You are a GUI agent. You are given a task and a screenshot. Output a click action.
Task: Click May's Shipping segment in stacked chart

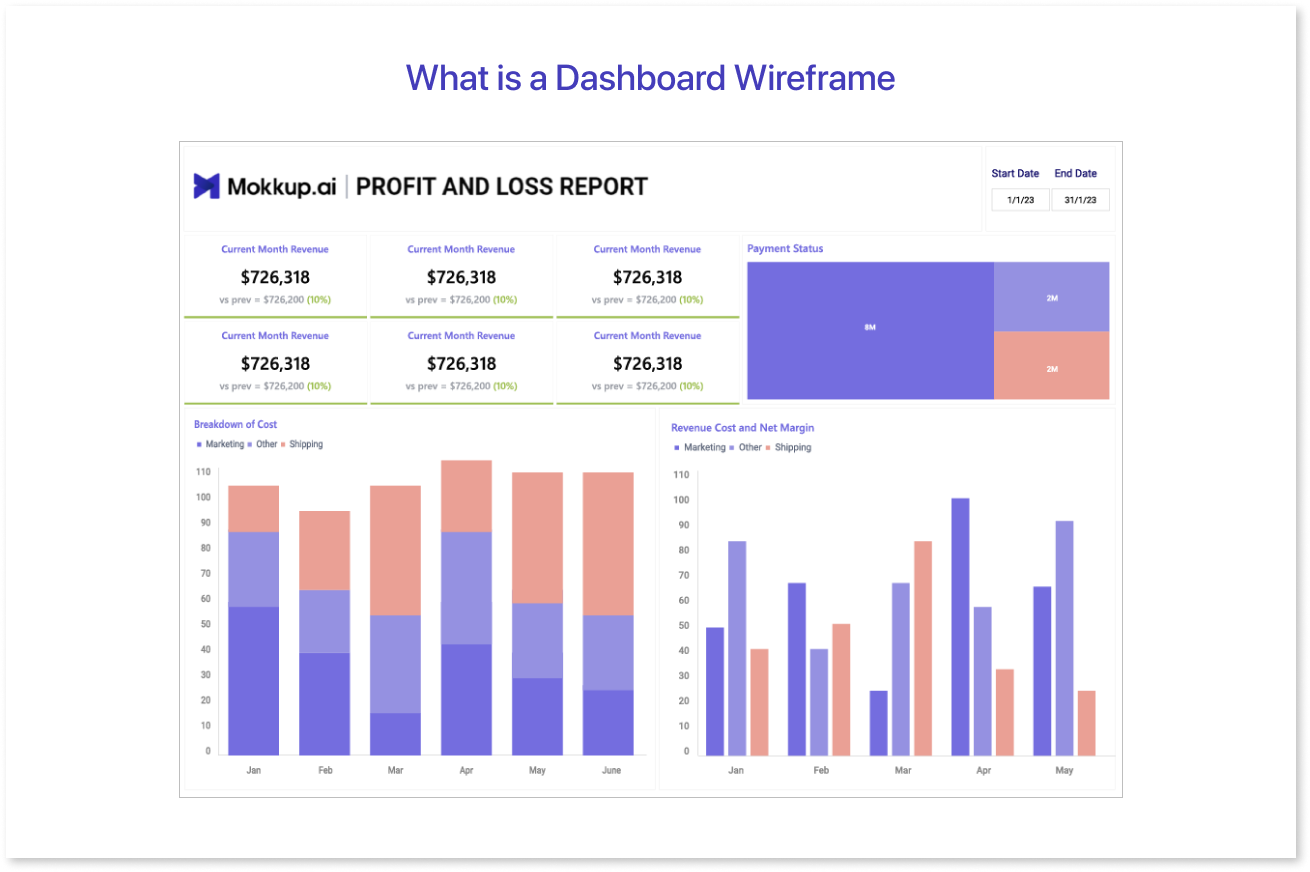pyautogui.click(x=537, y=538)
